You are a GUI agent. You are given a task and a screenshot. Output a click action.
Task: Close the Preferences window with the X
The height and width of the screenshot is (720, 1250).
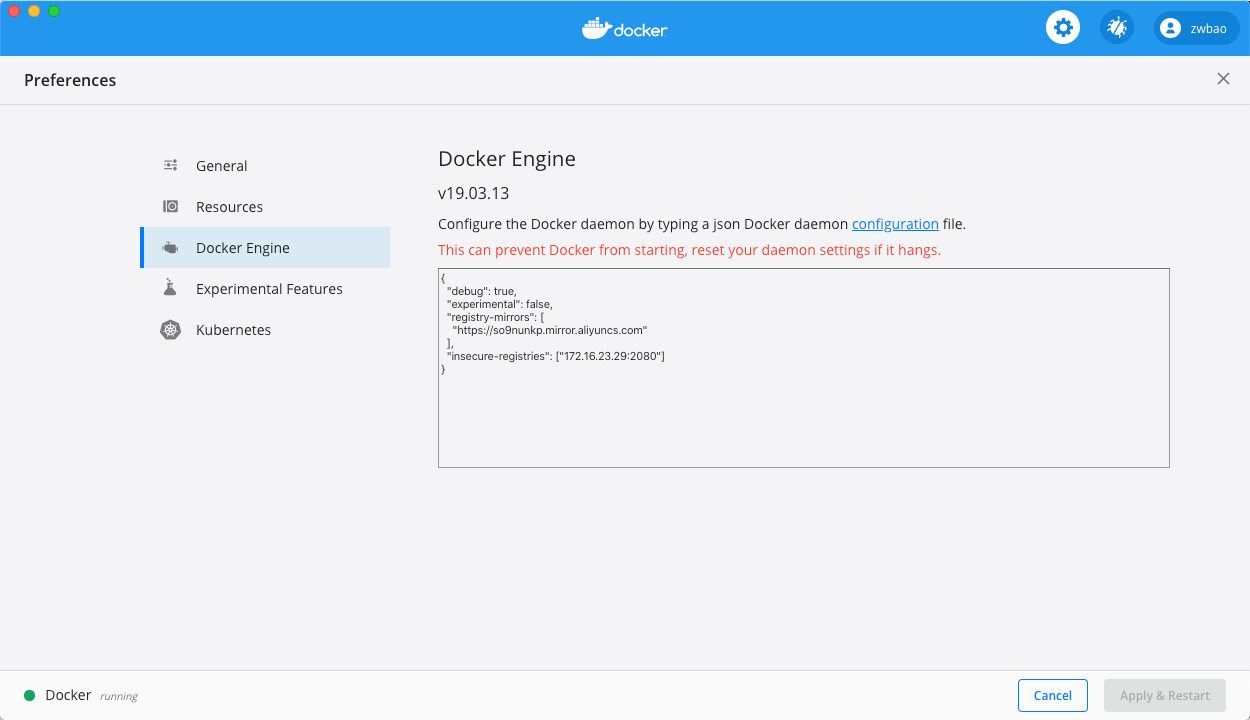pos(1223,78)
